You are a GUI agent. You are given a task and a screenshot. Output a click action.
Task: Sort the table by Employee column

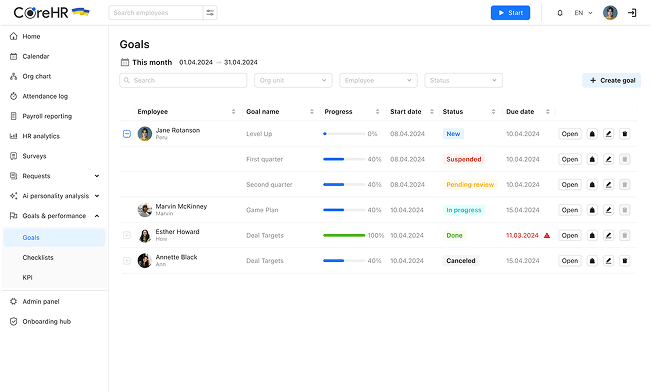[x=233, y=111]
